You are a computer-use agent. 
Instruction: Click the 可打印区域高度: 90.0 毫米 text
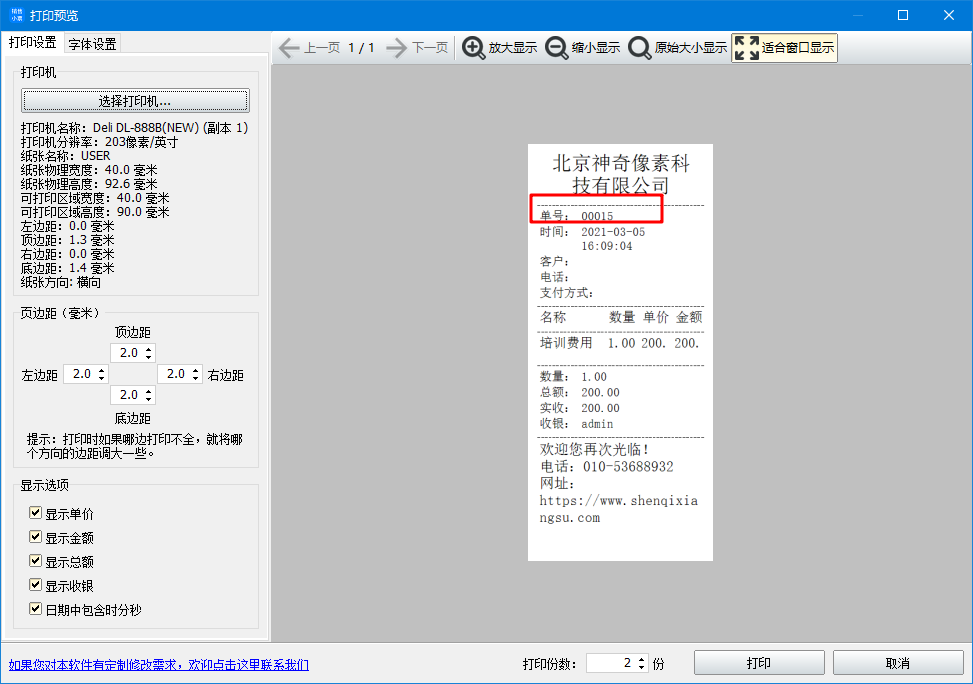point(95,212)
